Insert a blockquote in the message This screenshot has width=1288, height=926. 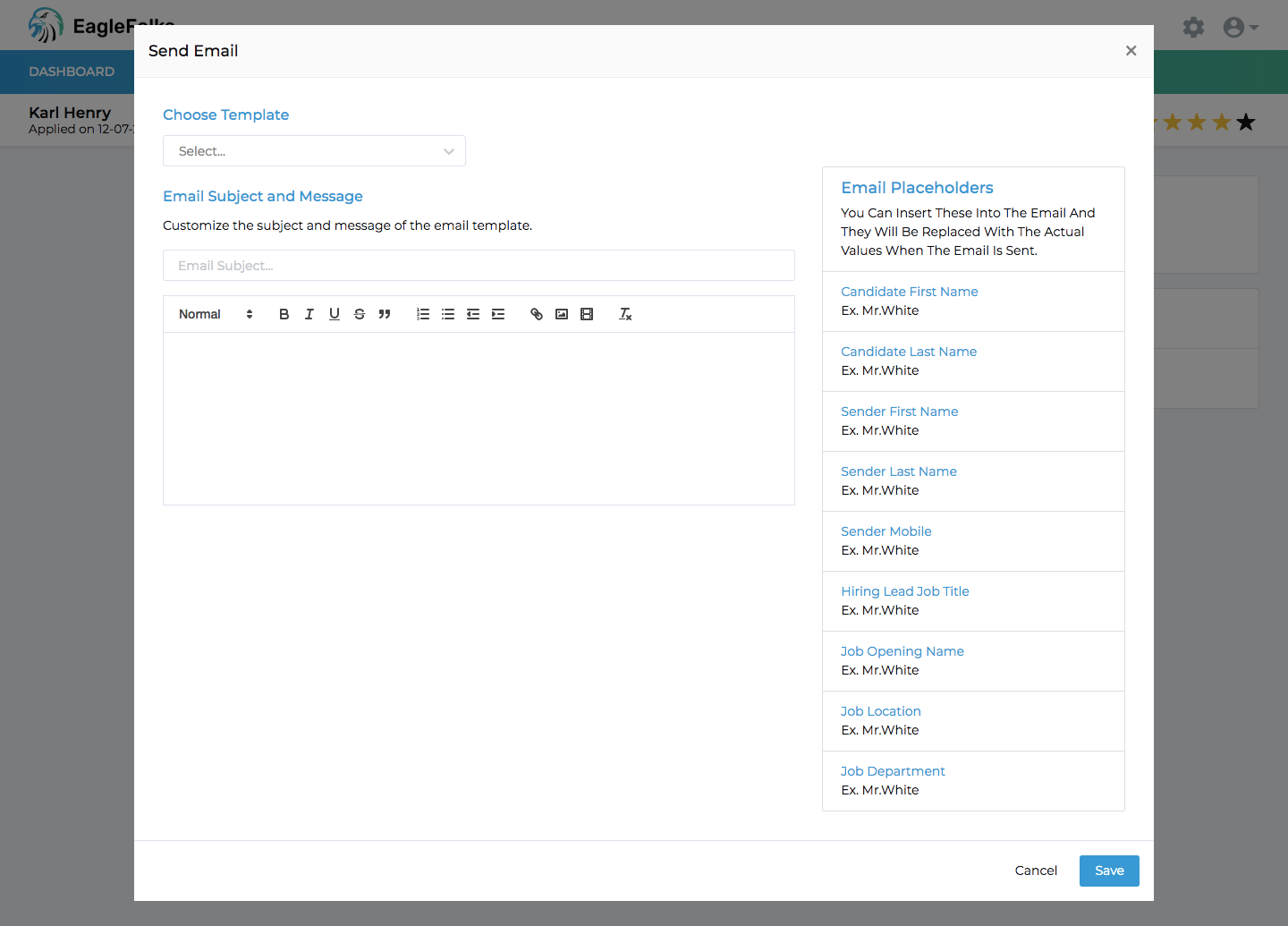(385, 314)
